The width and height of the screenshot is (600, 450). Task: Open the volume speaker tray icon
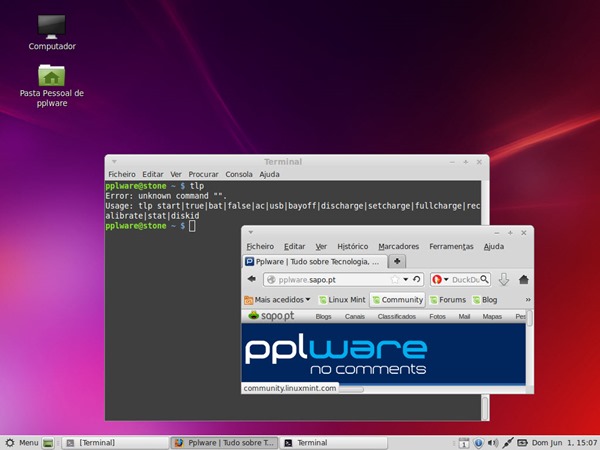pos(493,443)
